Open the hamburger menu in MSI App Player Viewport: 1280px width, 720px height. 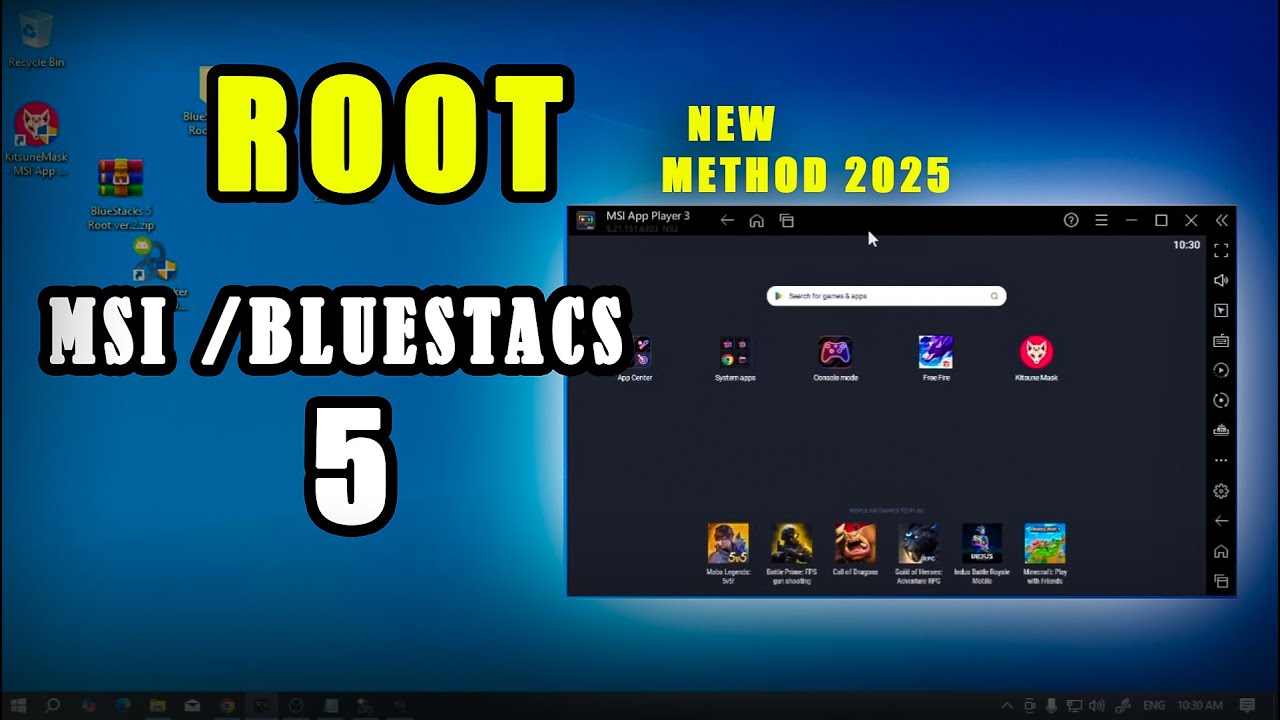1101,220
